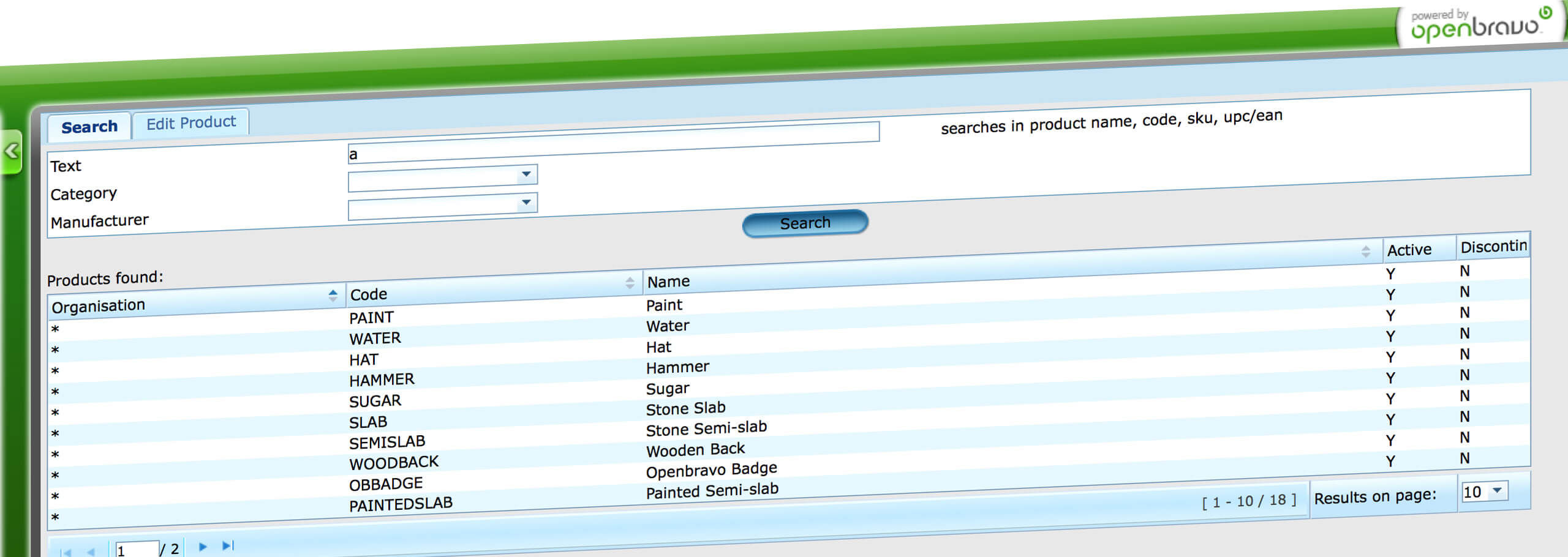
Task: Focus the Text search input field
Action: [x=614, y=144]
